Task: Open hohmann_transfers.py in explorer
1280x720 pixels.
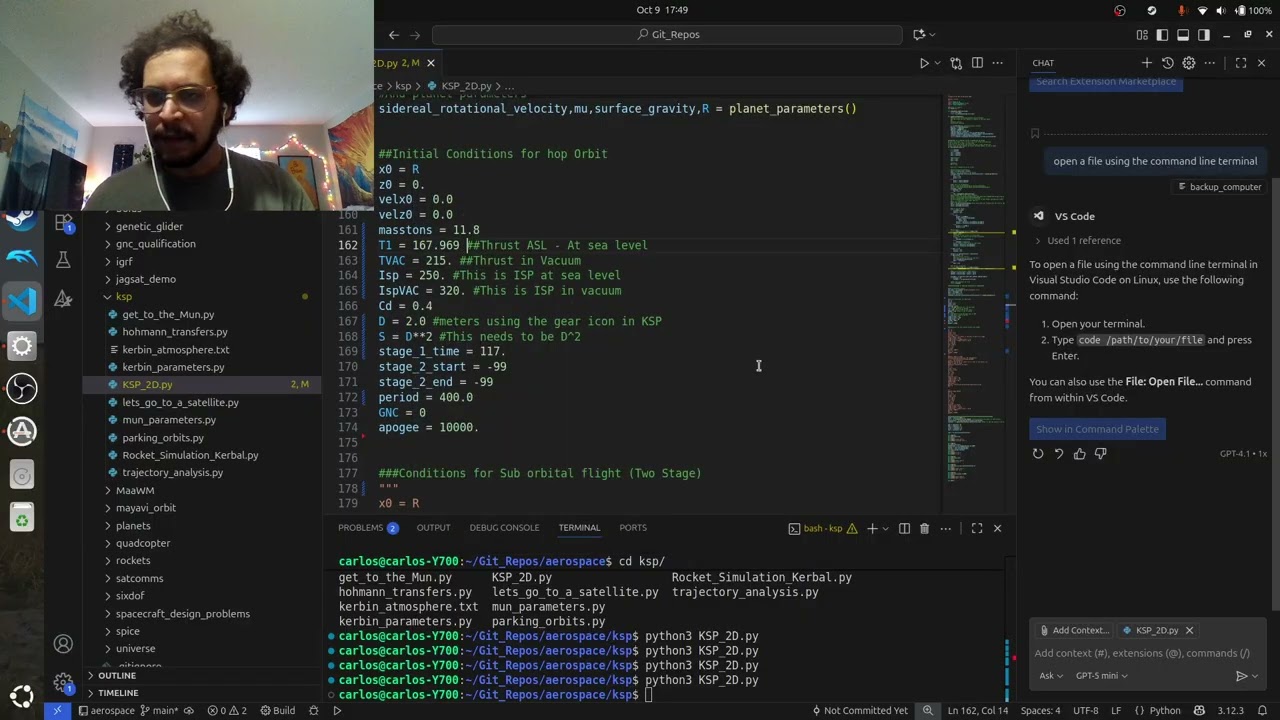Action: click(x=200, y=331)
